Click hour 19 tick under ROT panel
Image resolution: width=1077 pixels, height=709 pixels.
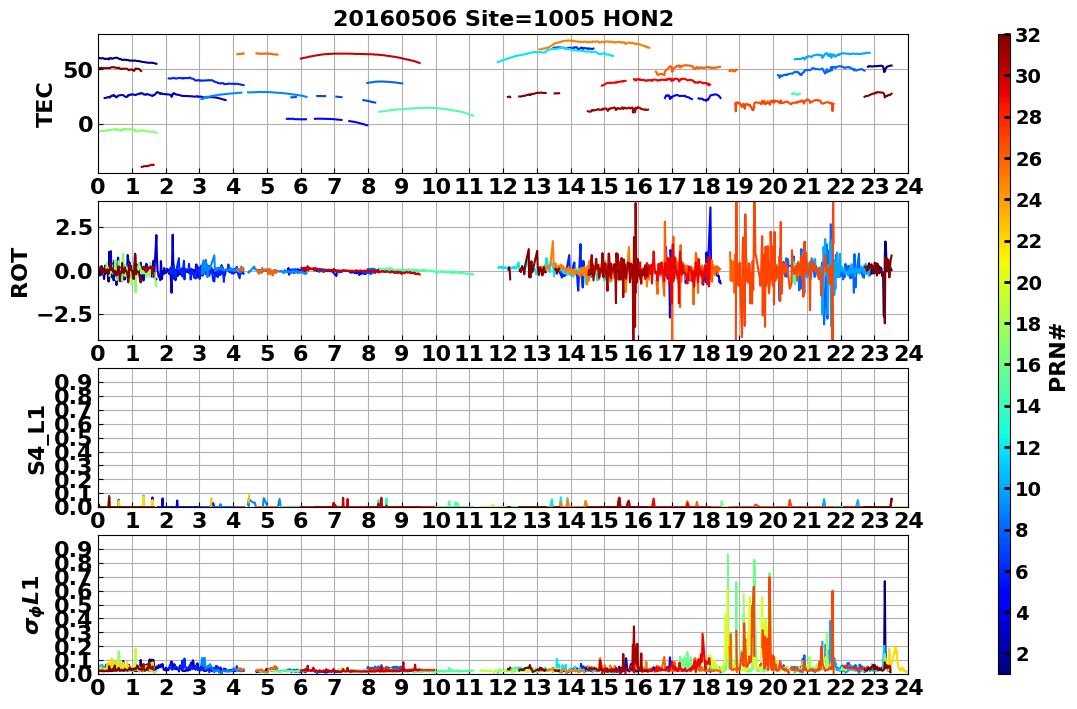coord(739,353)
